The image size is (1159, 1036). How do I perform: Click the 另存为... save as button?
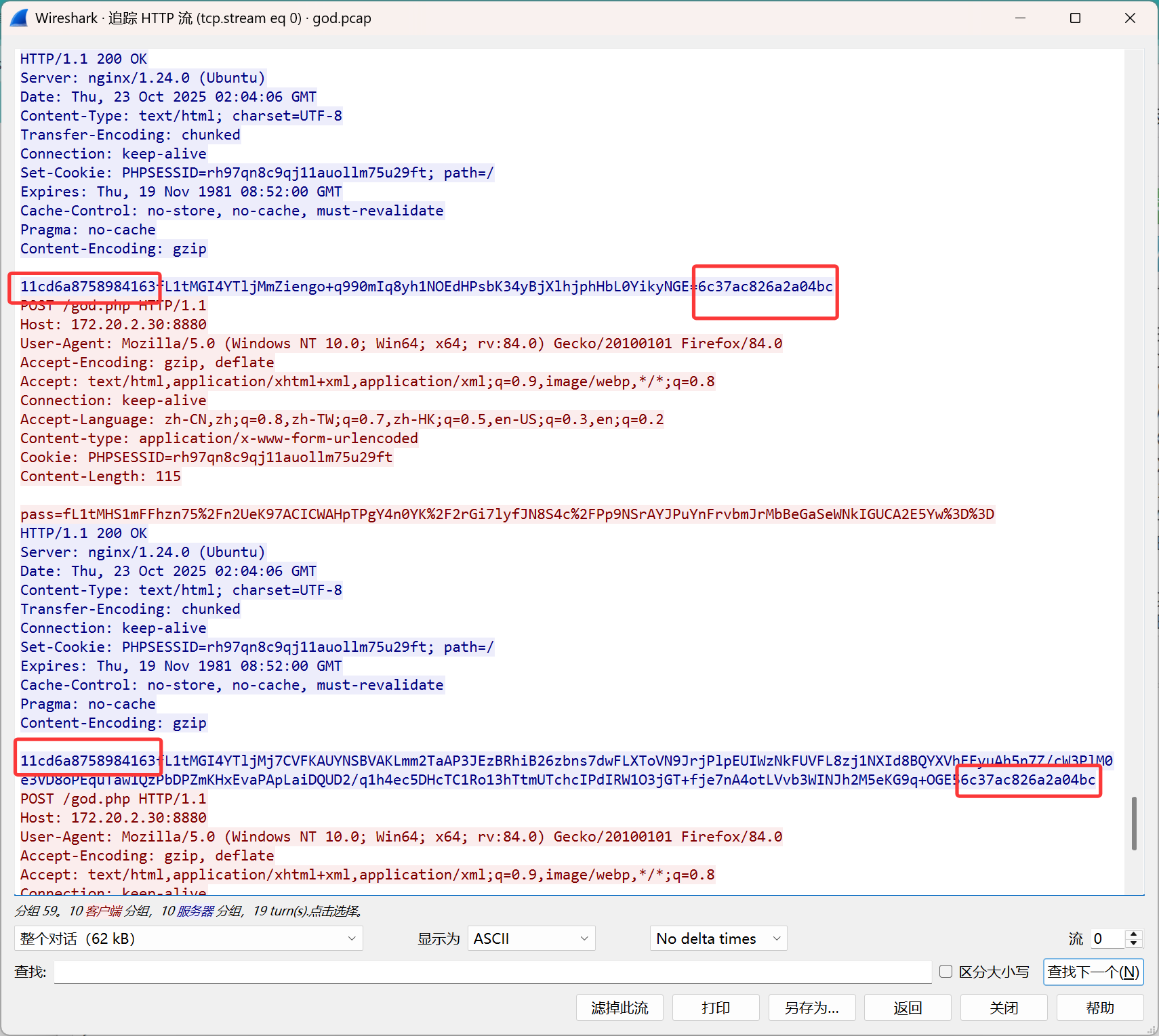point(812,1008)
